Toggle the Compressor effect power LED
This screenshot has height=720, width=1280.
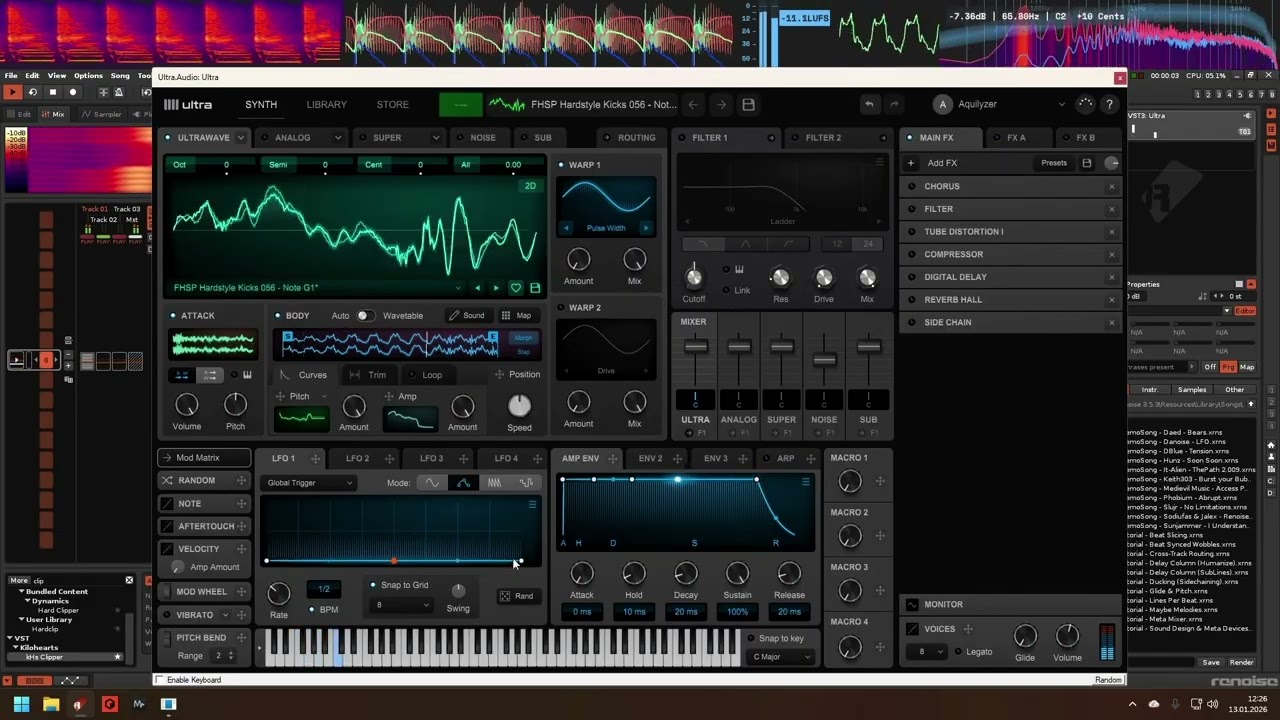coord(913,255)
